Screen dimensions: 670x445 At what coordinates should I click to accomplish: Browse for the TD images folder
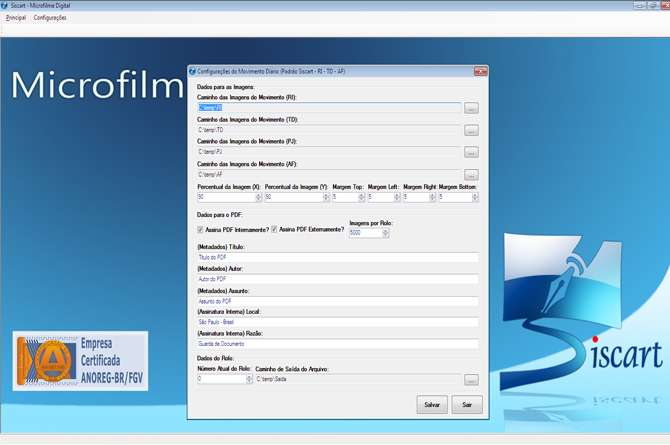point(471,130)
